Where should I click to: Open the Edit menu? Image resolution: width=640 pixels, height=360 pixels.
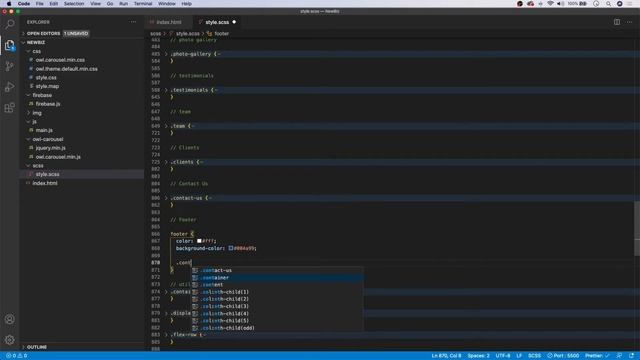(53, 4)
